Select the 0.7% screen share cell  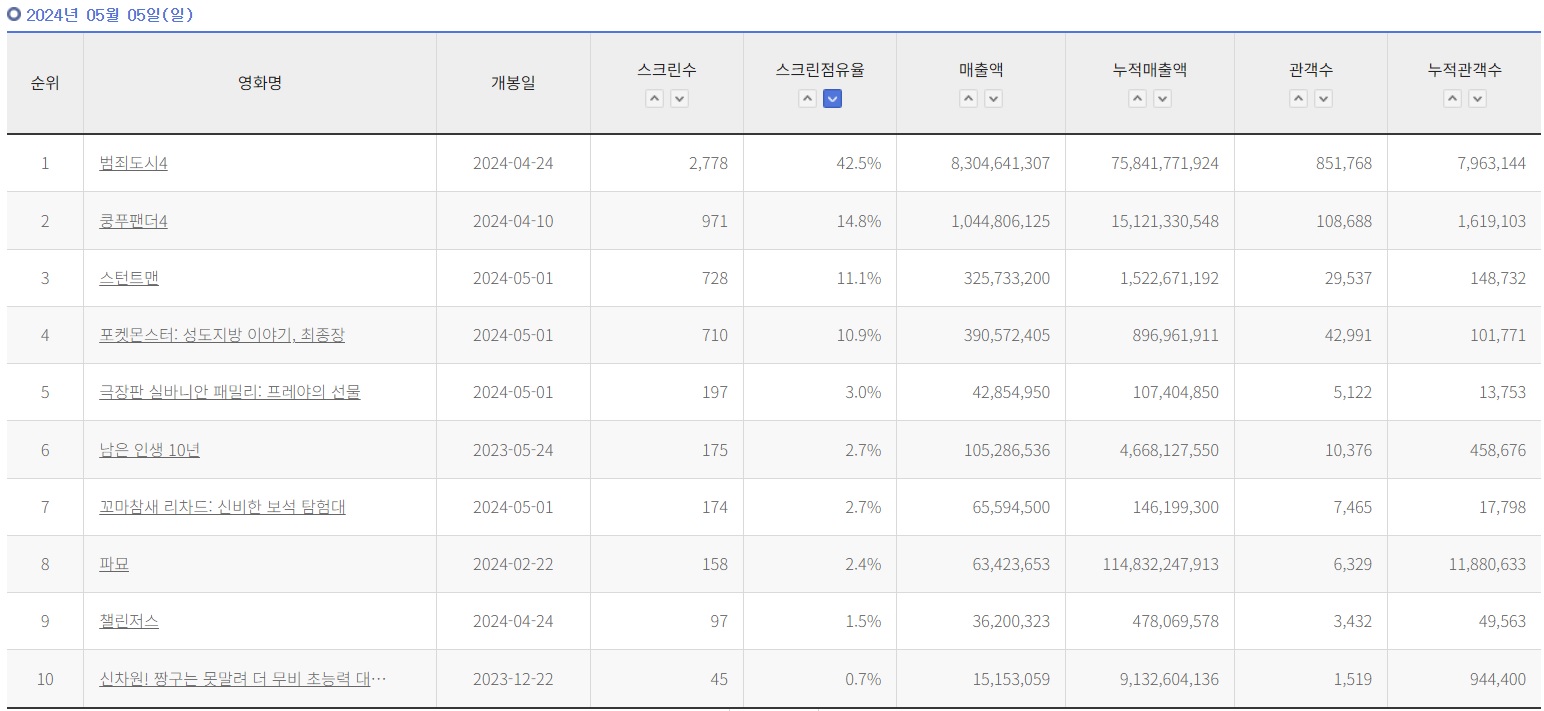click(820, 679)
